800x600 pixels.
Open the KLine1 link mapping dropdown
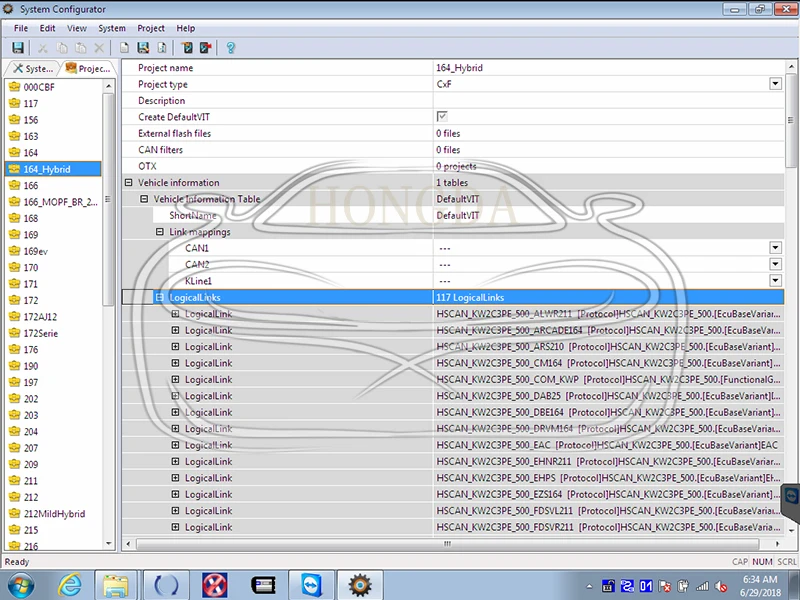776,281
